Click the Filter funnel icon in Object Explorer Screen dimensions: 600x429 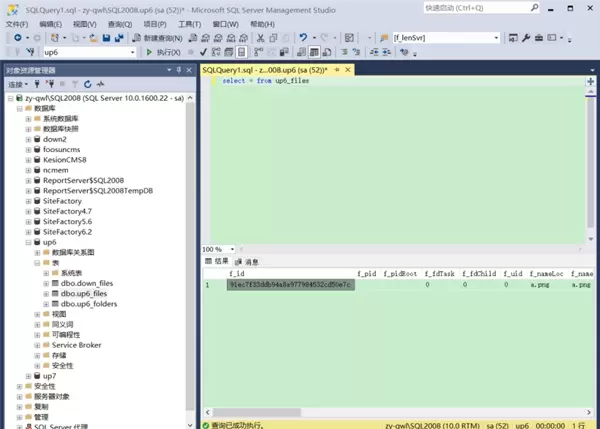[x=74, y=85]
